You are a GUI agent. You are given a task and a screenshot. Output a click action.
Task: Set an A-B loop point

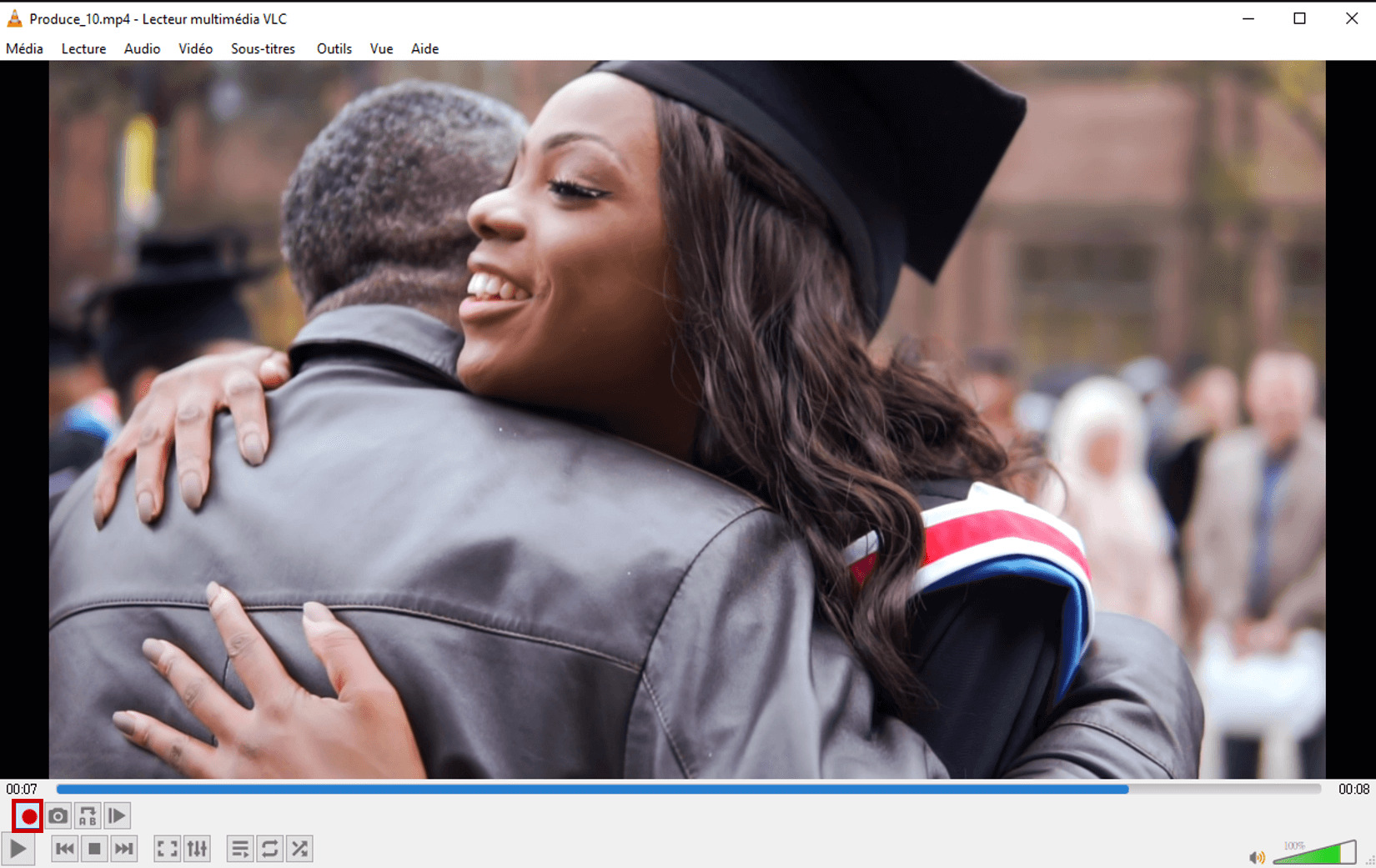(x=87, y=815)
